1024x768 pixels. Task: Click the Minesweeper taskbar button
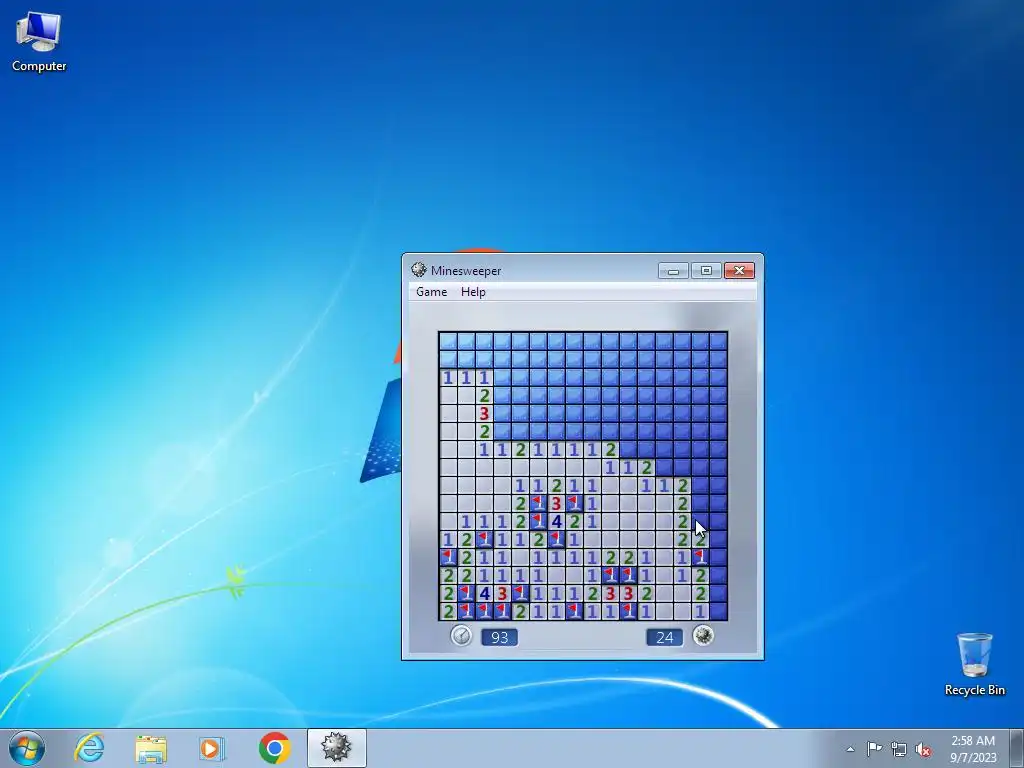click(x=336, y=748)
